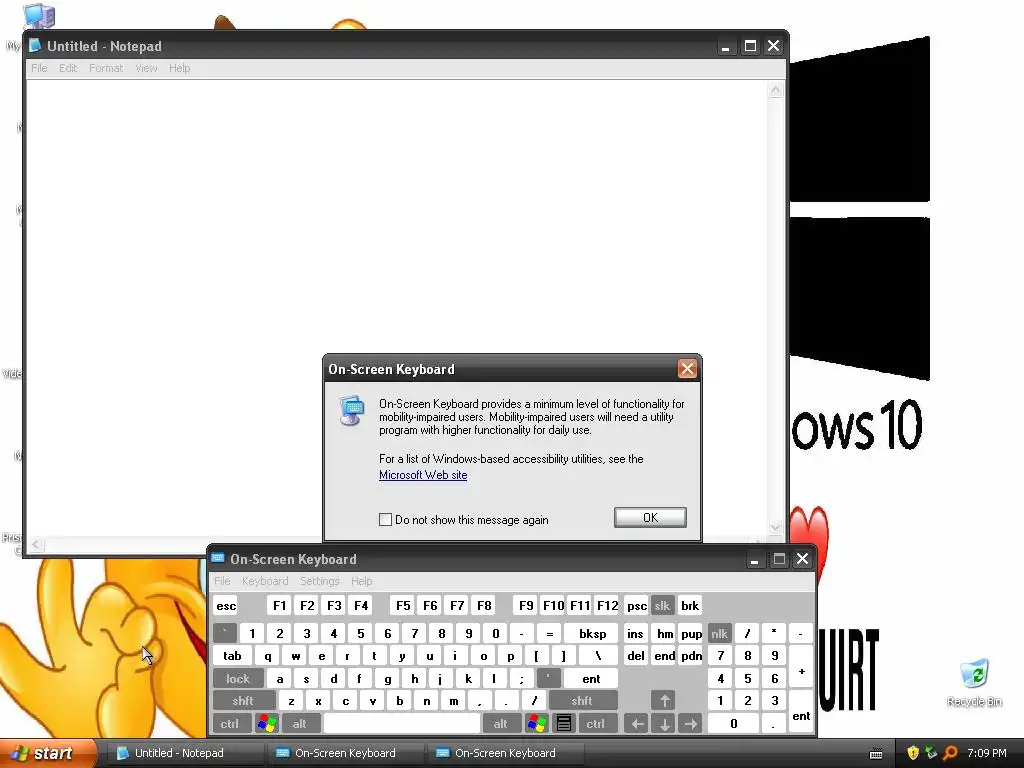Click the psc (print screen) key

click(637, 605)
